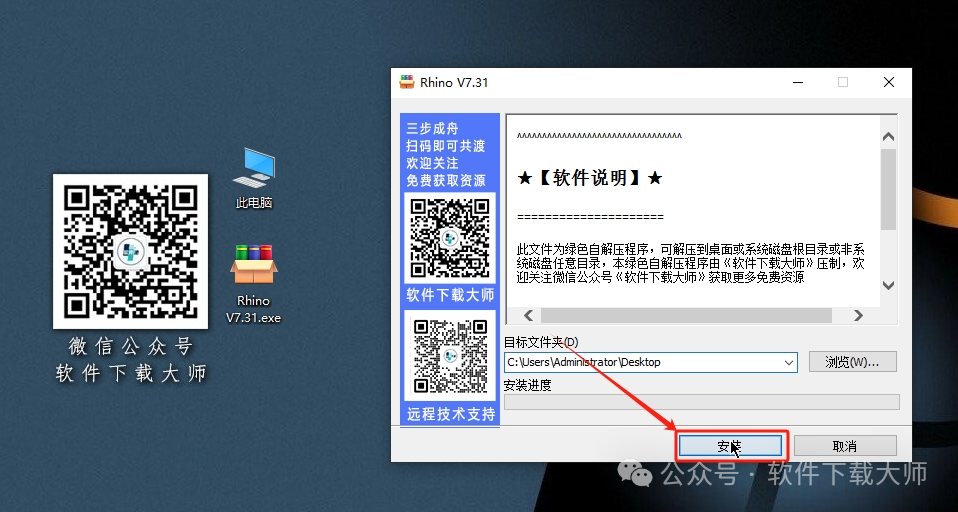Click the 三步成舟 sidebar text
The width and height of the screenshot is (958, 512).
click(432, 128)
